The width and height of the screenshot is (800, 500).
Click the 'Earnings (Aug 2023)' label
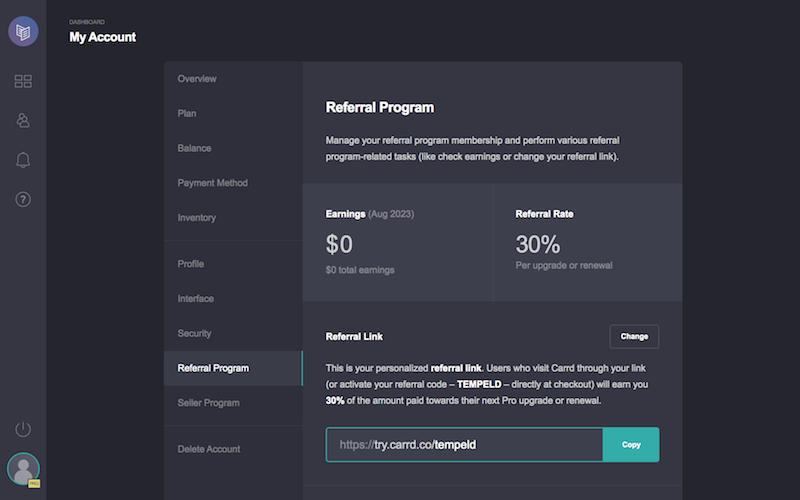click(x=370, y=214)
